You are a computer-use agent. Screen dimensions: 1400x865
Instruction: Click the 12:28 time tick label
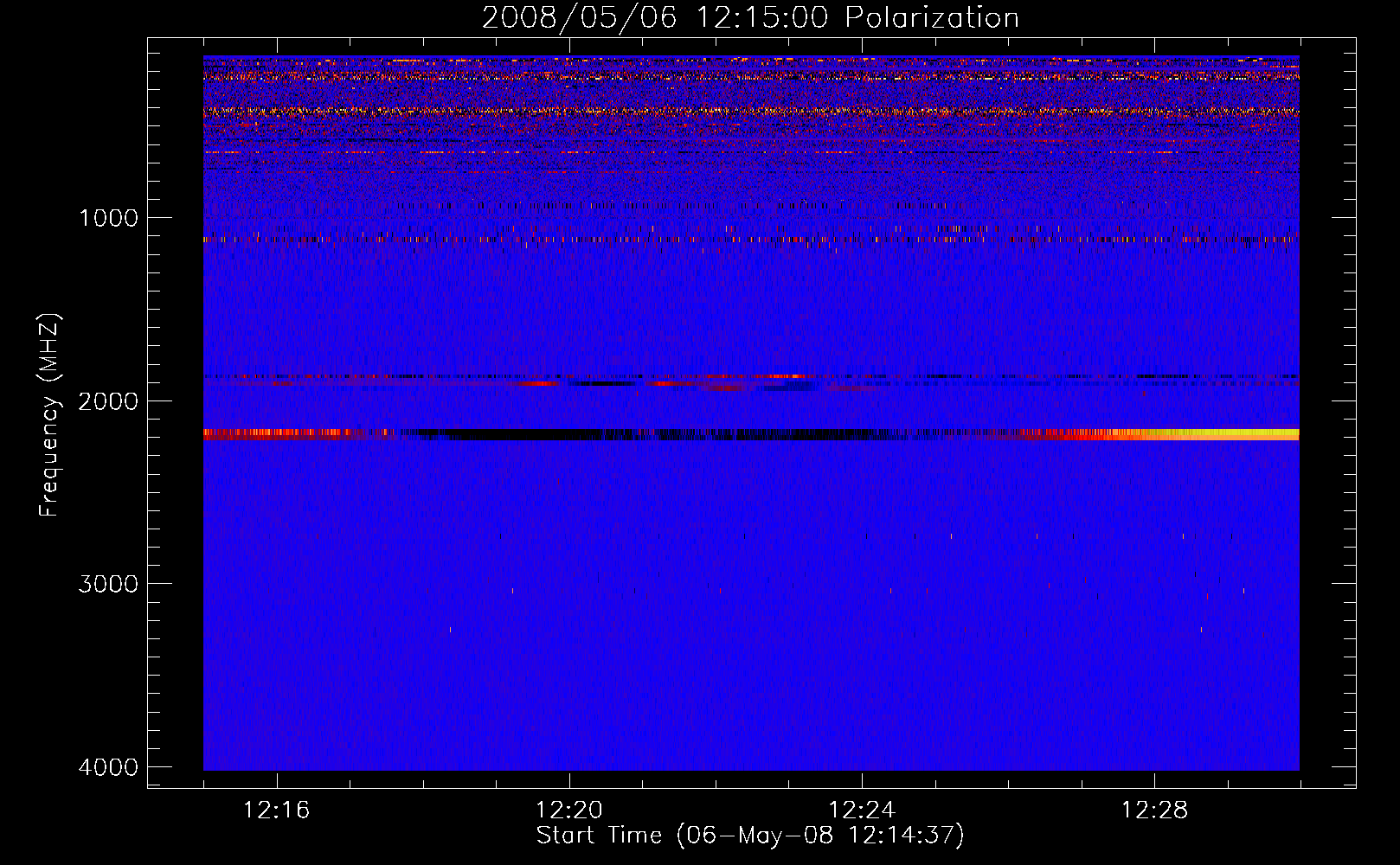(x=1154, y=811)
